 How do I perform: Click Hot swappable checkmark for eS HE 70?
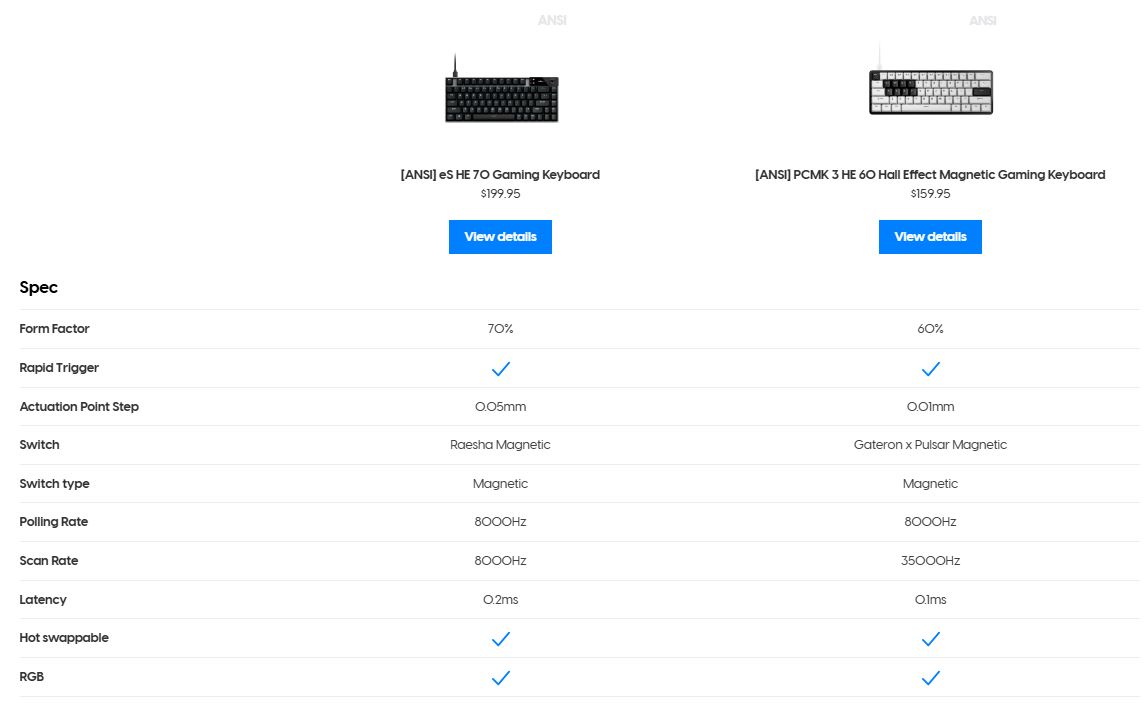click(x=501, y=638)
